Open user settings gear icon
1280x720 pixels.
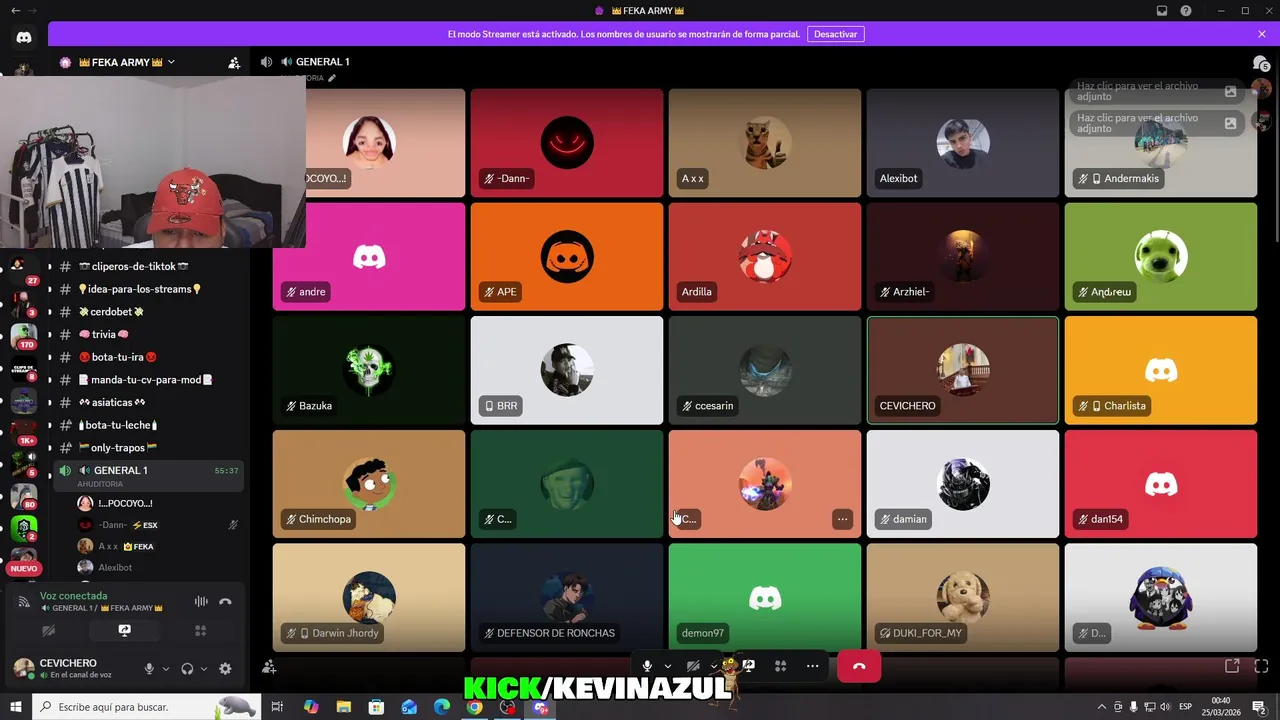[225, 669]
